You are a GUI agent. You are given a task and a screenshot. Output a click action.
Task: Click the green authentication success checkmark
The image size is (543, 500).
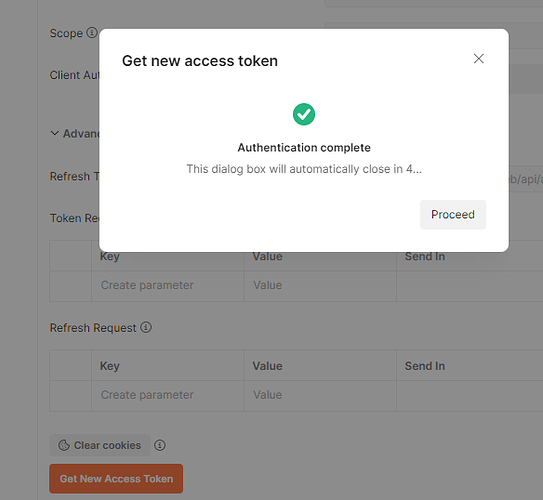(x=304, y=114)
